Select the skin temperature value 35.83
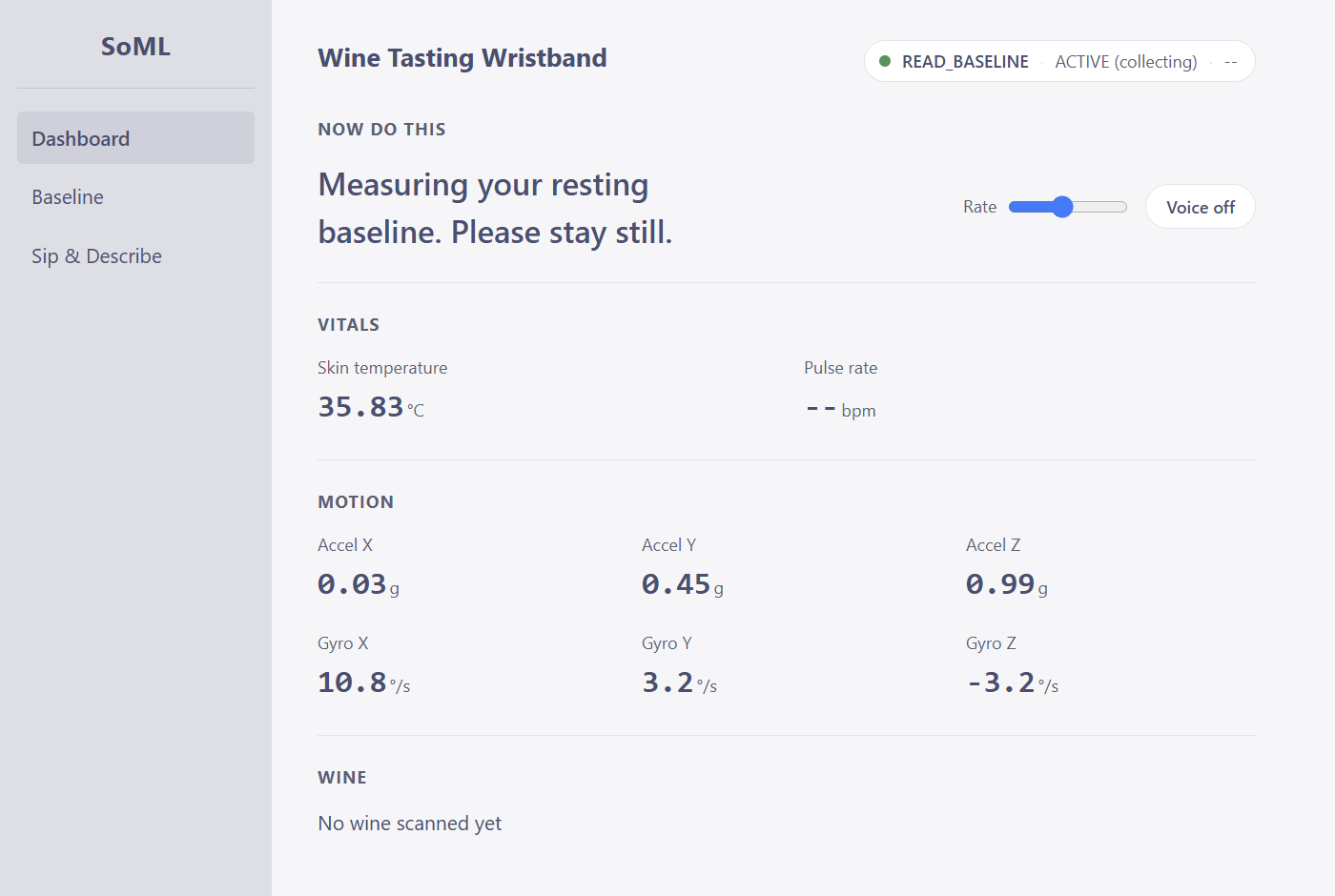 (360, 407)
